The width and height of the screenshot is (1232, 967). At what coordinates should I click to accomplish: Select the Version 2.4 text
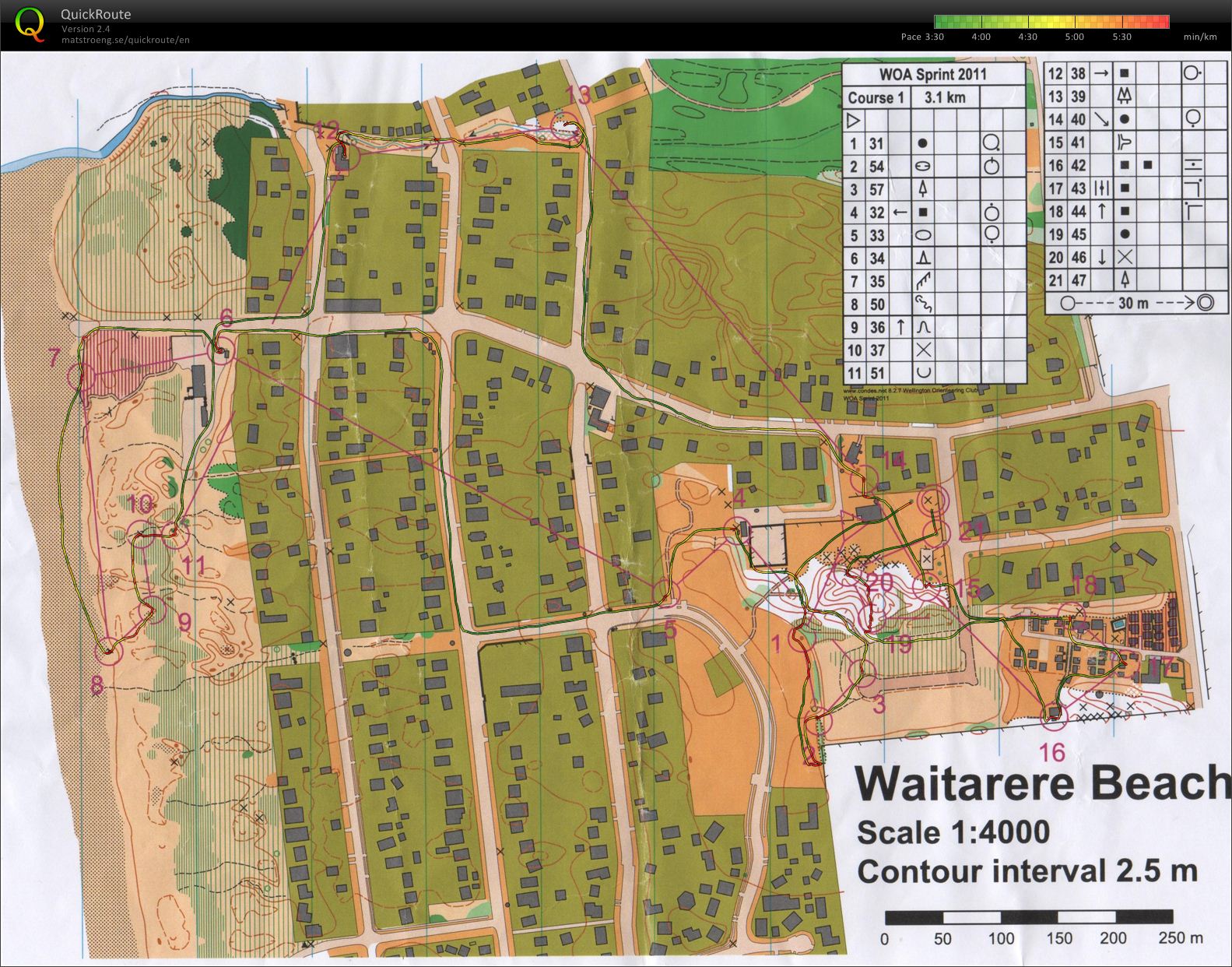coord(86,29)
